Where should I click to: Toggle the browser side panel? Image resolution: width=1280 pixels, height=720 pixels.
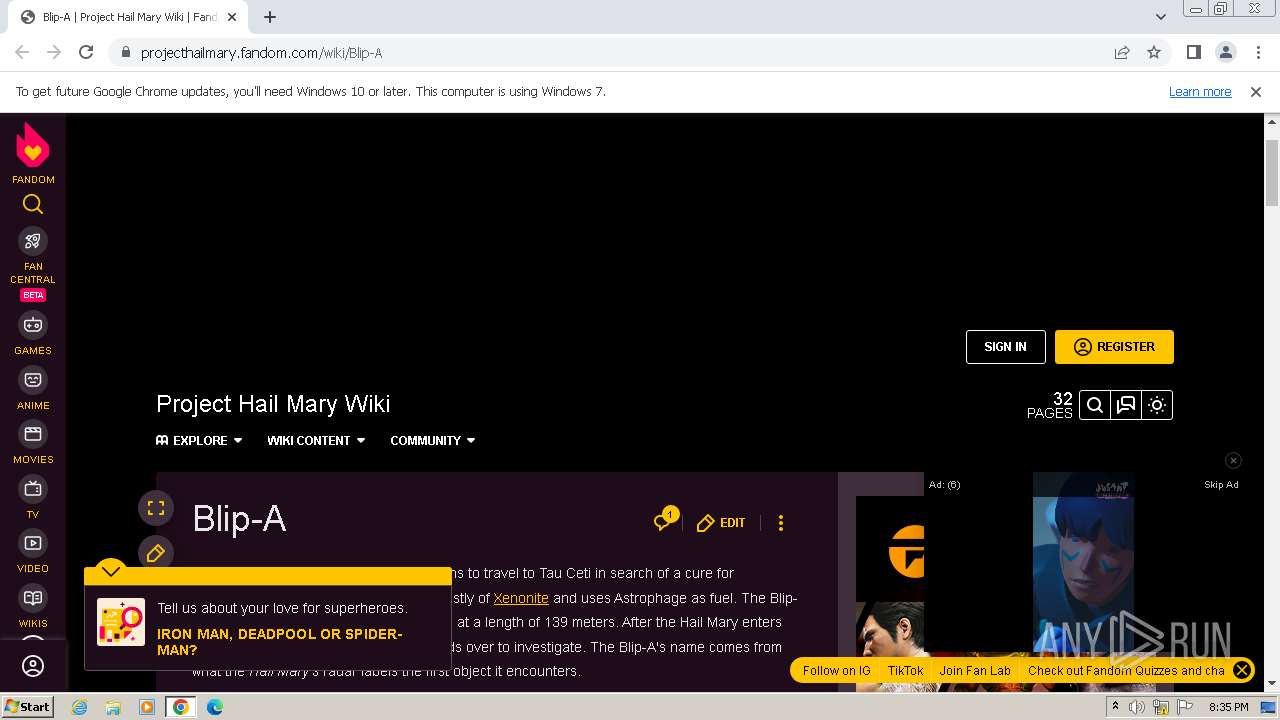[x=1193, y=53]
